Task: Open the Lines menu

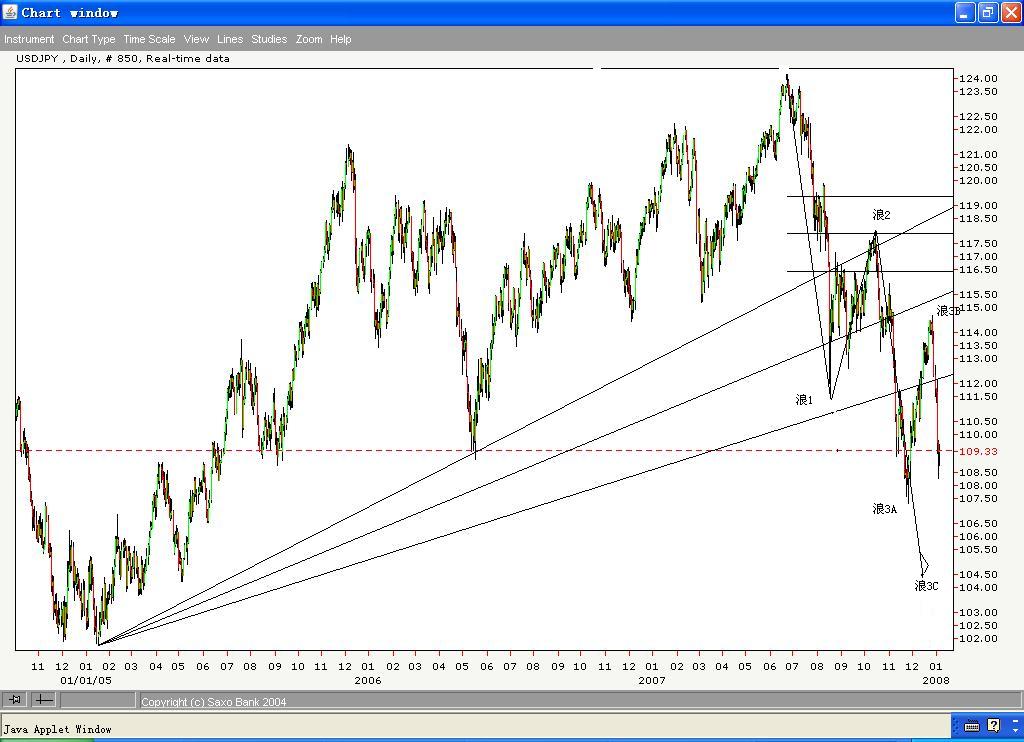Action: 230,39
